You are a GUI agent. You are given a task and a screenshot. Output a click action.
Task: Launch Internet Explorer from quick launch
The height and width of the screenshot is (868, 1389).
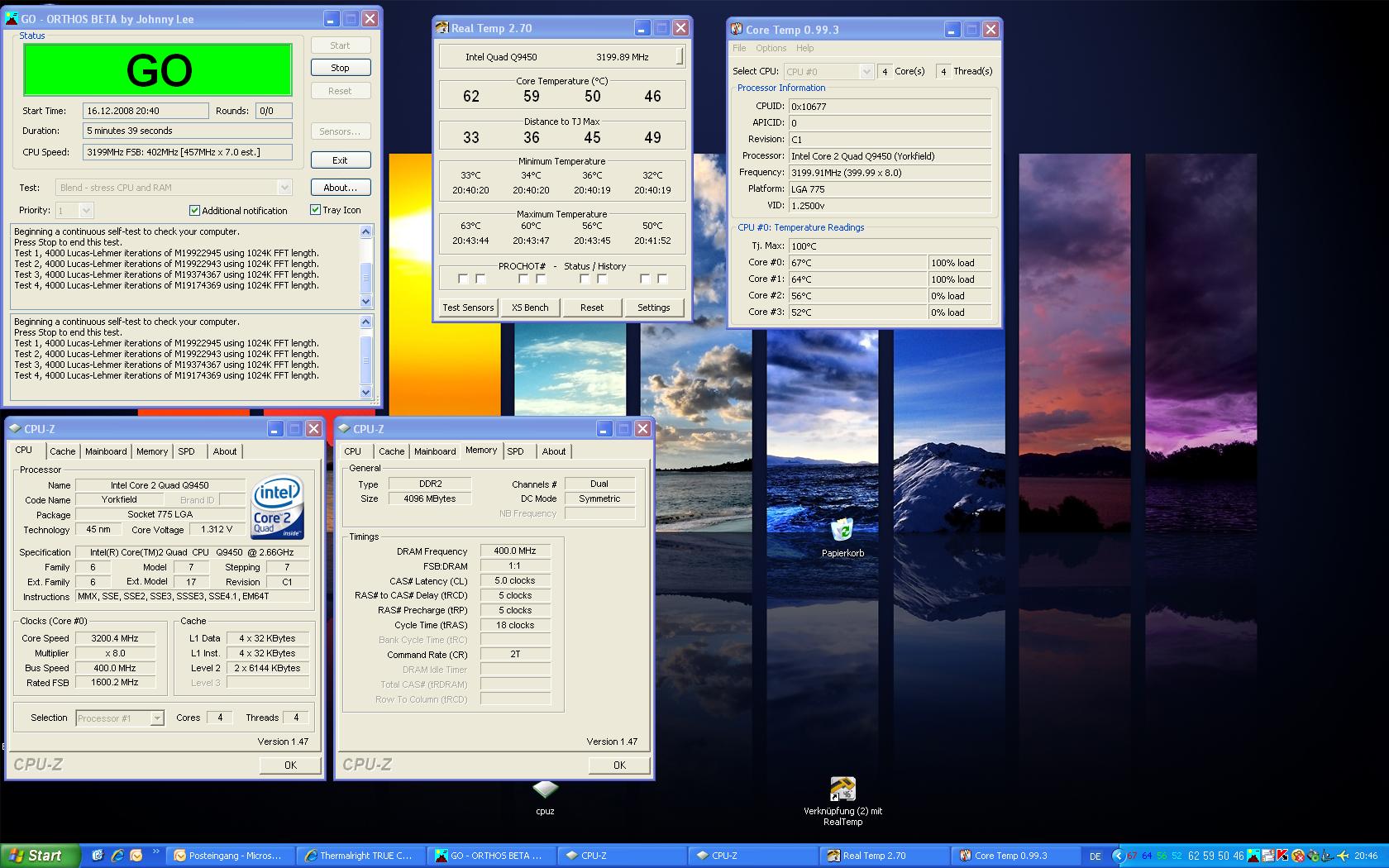pyautogui.click(x=117, y=856)
